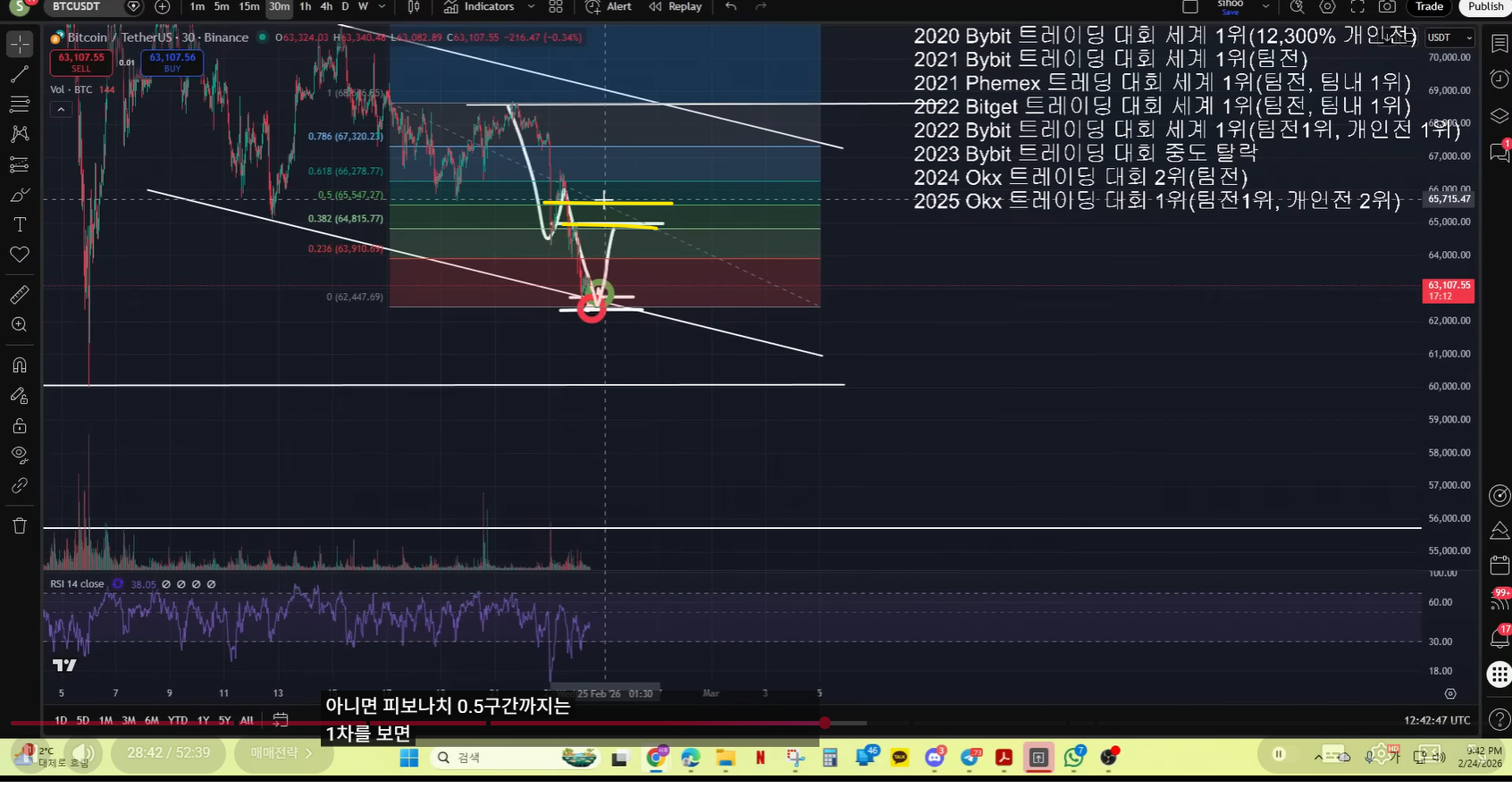Screen dimensions: 1512x788
Task: Open the chart patterns tool
Action: coord(20,134)
